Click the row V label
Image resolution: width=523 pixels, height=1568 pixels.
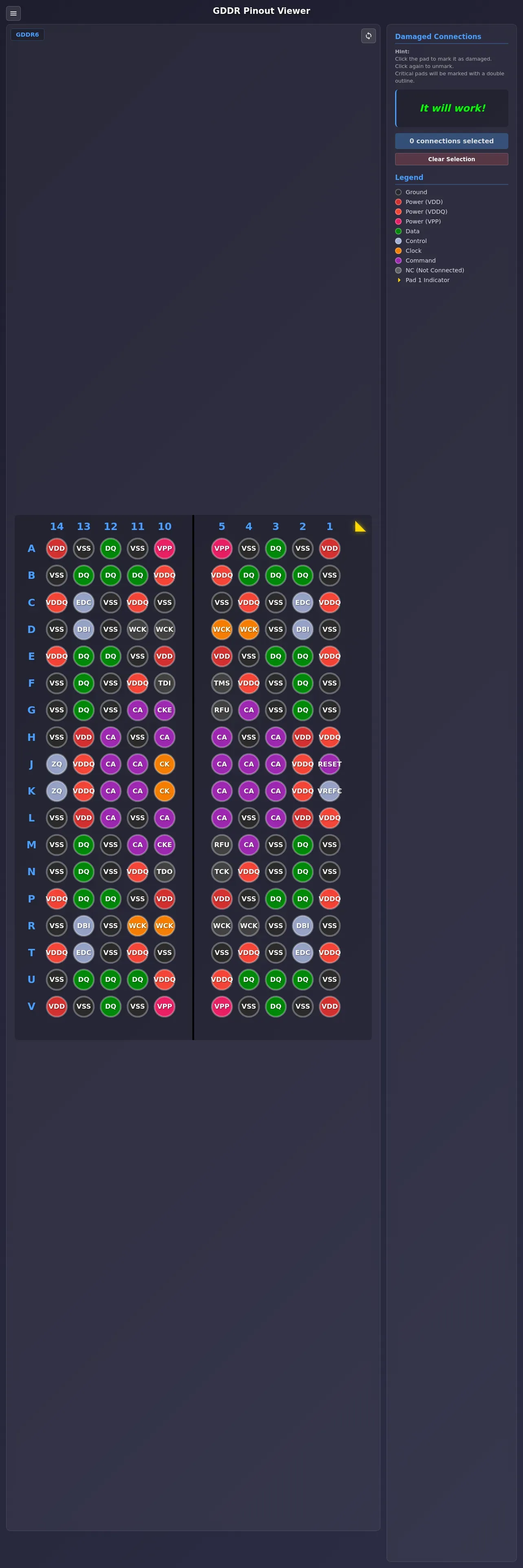pos(31,1006)
